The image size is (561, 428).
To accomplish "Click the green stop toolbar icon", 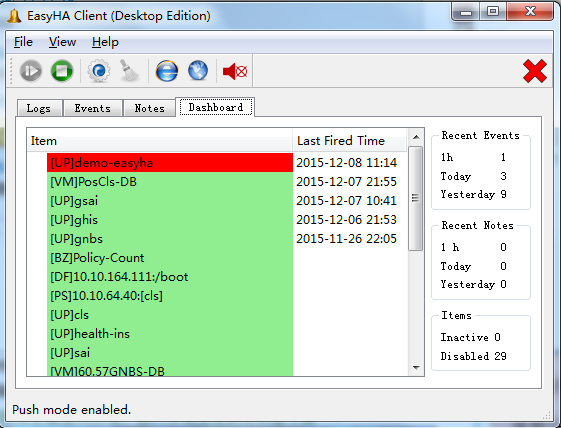I will pos(62,70).
